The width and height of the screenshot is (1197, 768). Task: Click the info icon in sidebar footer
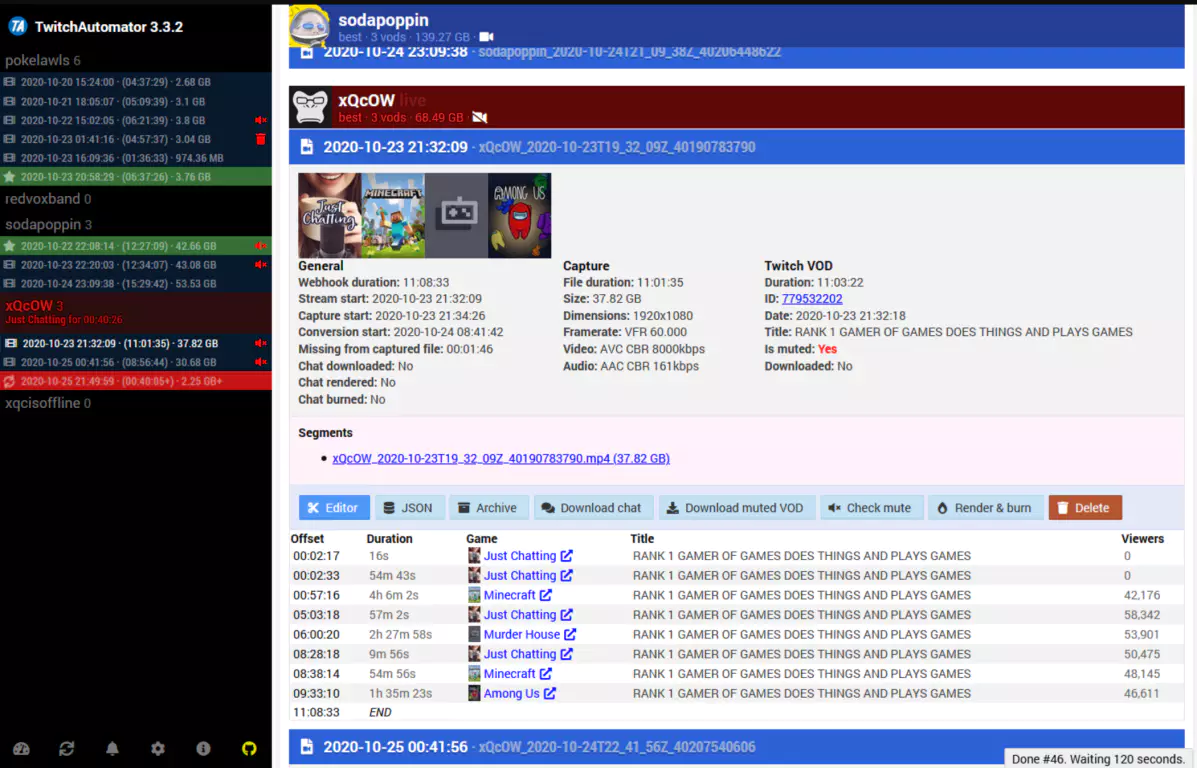point(203,748)
